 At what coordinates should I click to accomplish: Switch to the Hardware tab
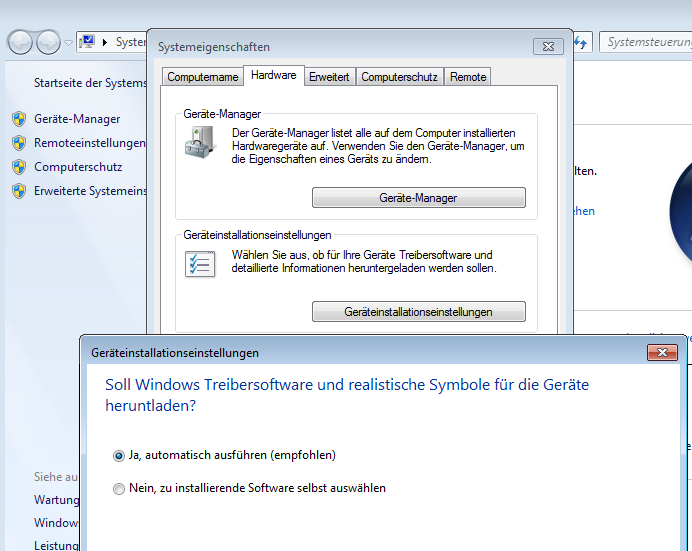(274, 75)
